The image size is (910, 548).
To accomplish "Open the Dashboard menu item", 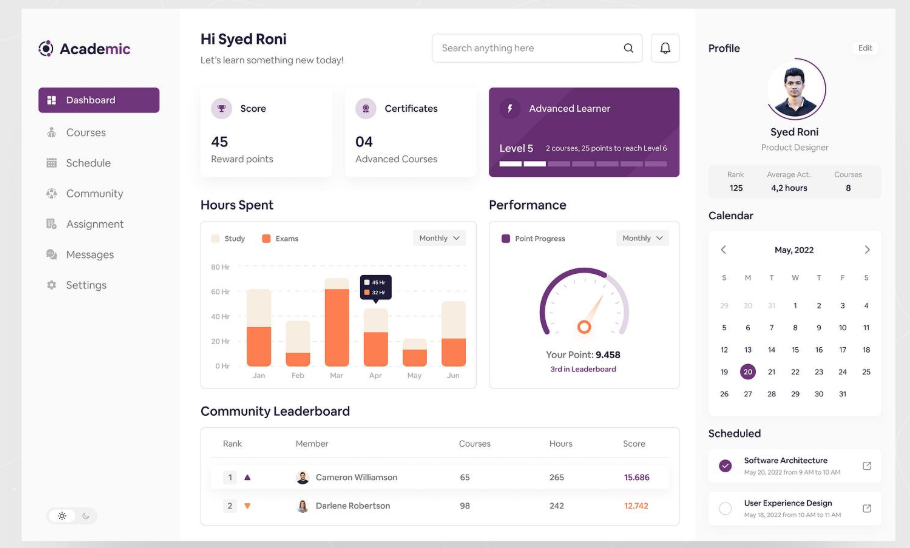I will tap(99, 100).
